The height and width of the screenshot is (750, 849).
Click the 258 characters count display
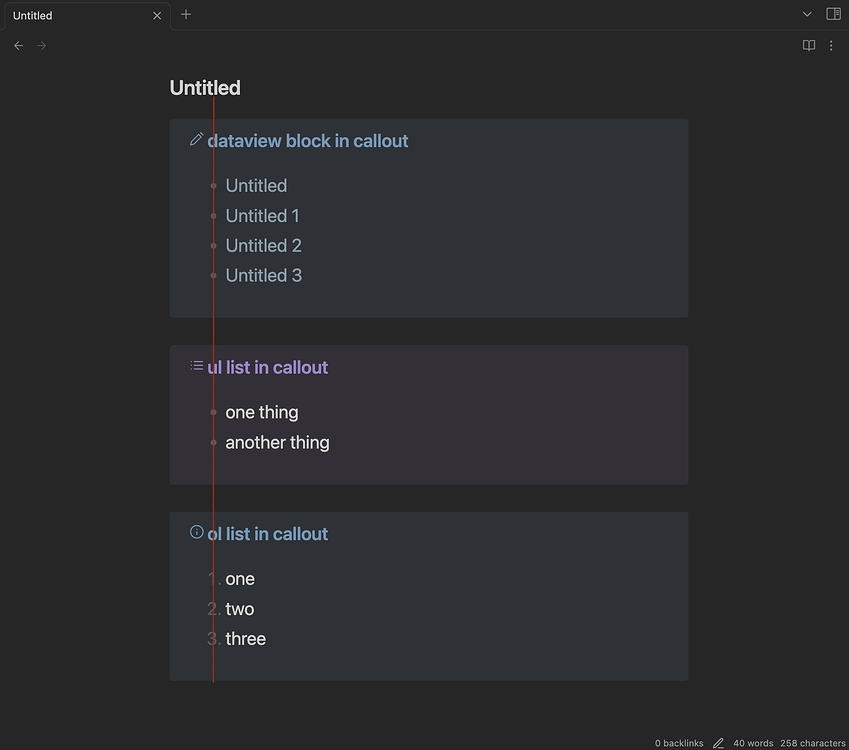point(811,743)
